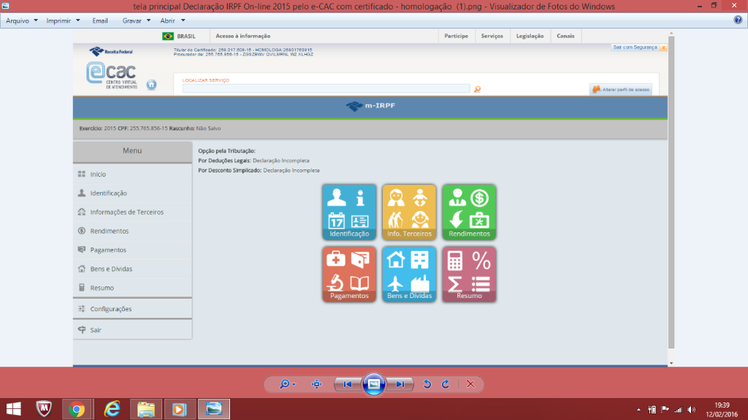Click the Info. Terceiros tile
The height and width of the screenshot is (420, 748).
coord(408,211)
